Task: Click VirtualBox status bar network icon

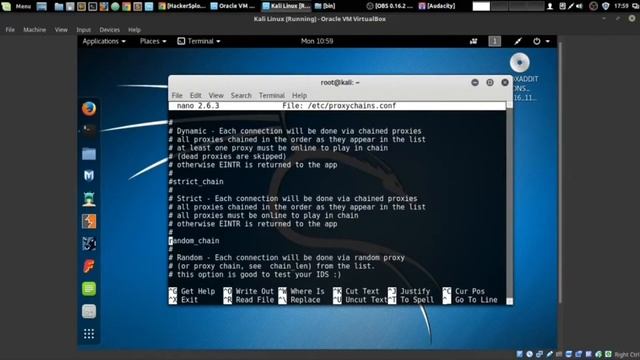Action: [539, 354]
